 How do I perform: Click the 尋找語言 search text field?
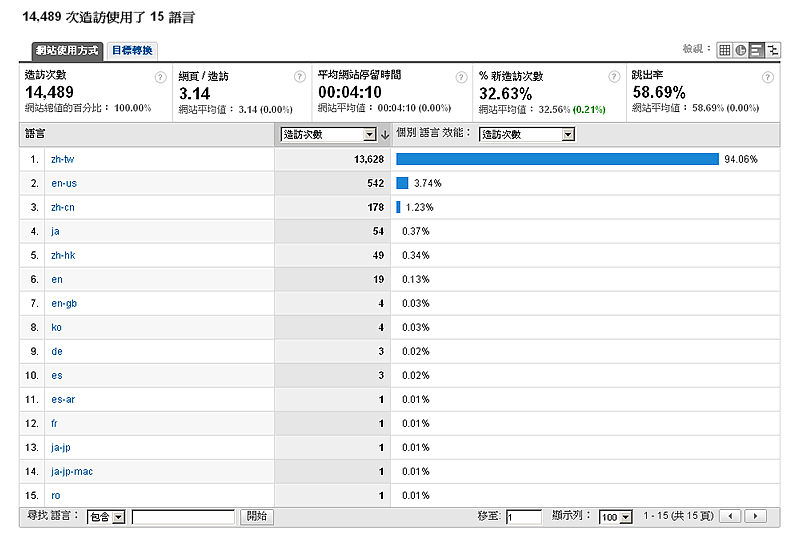click(183, 517)
